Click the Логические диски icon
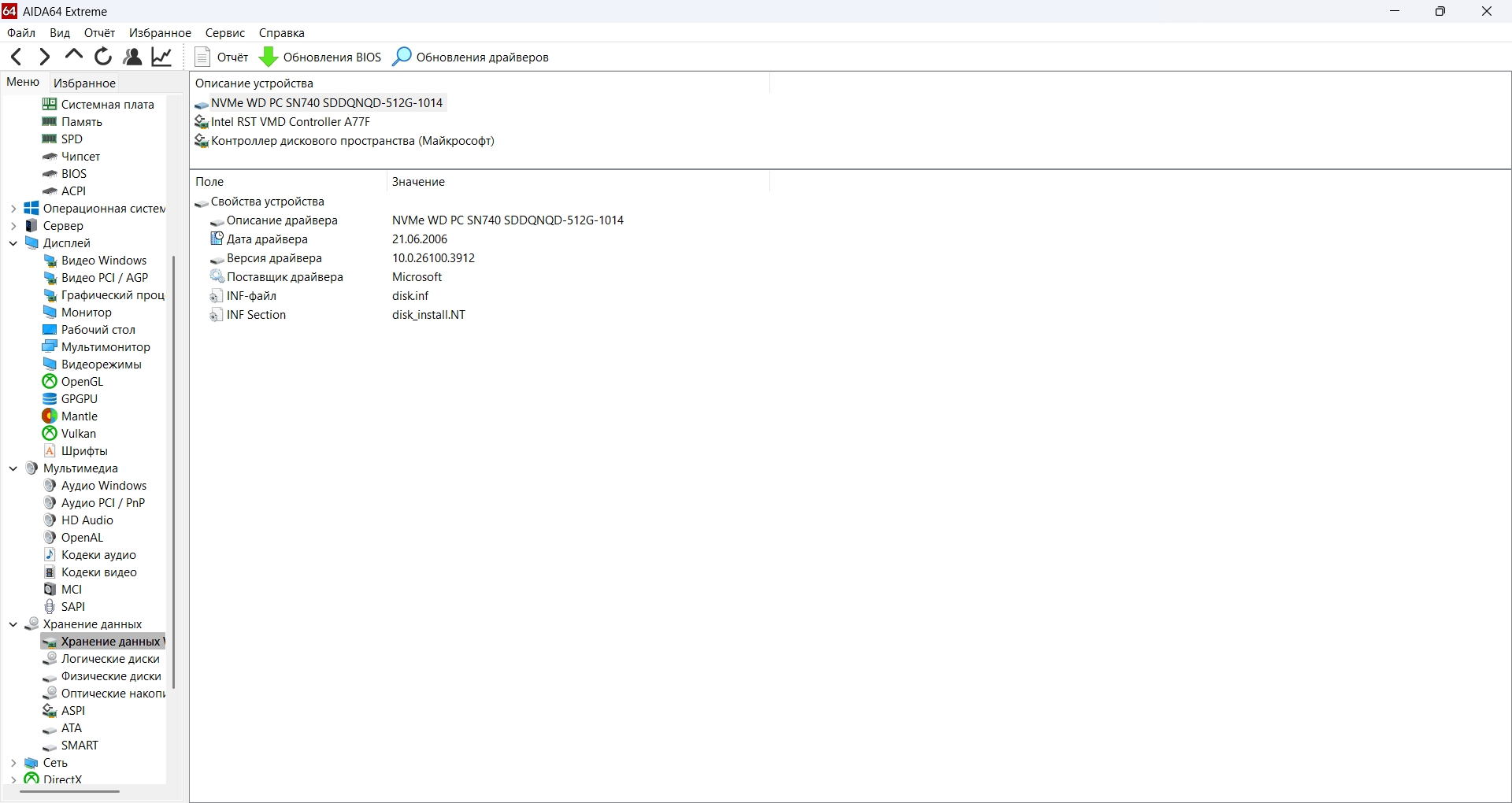This screenshot has width=1512, height=803. click(50, 659)
